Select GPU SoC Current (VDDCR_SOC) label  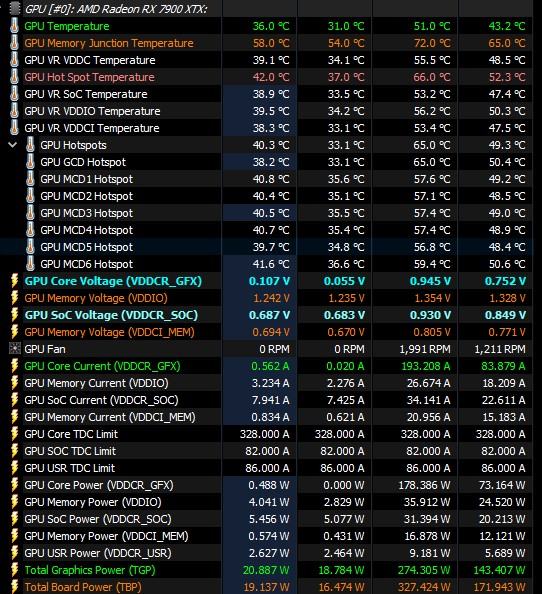click(101, 400)
